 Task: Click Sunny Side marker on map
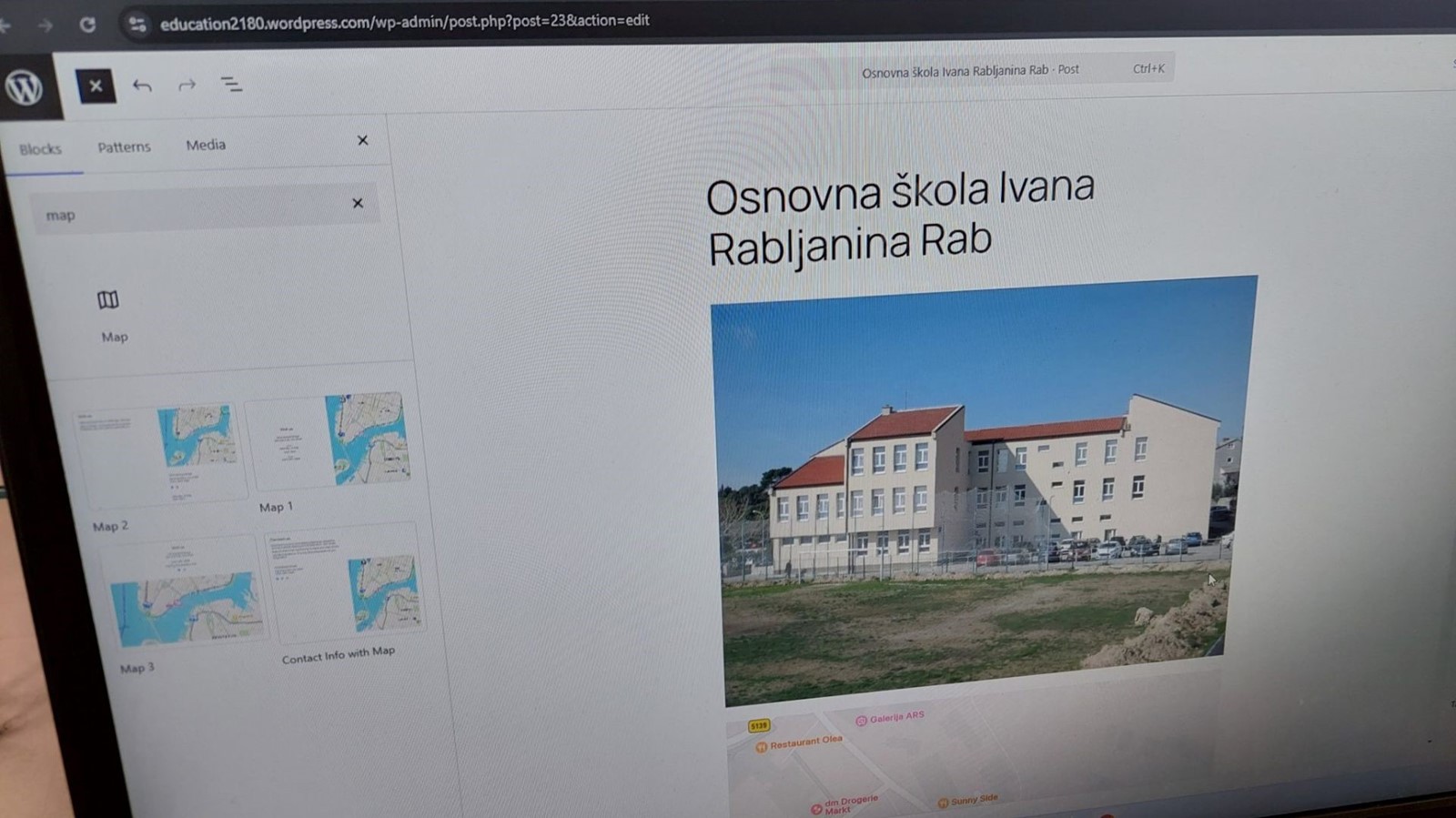click(x=968, y=801)
